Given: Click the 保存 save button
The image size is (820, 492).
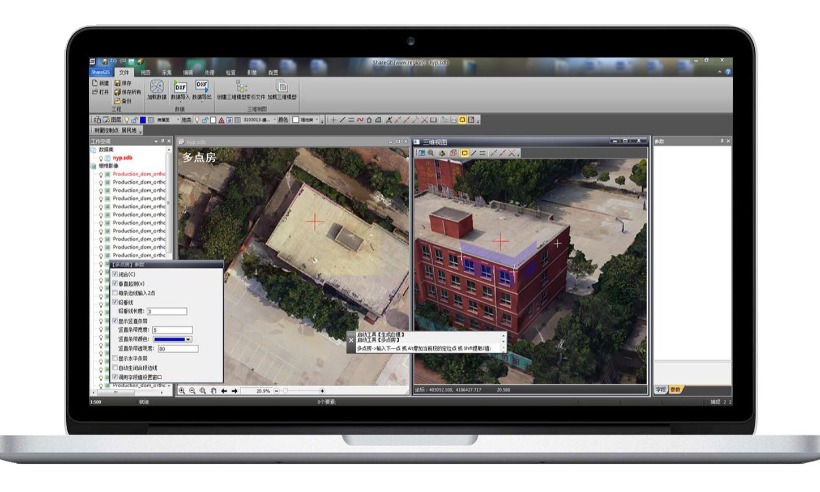Looking at the screenshot, I should 123,83.
